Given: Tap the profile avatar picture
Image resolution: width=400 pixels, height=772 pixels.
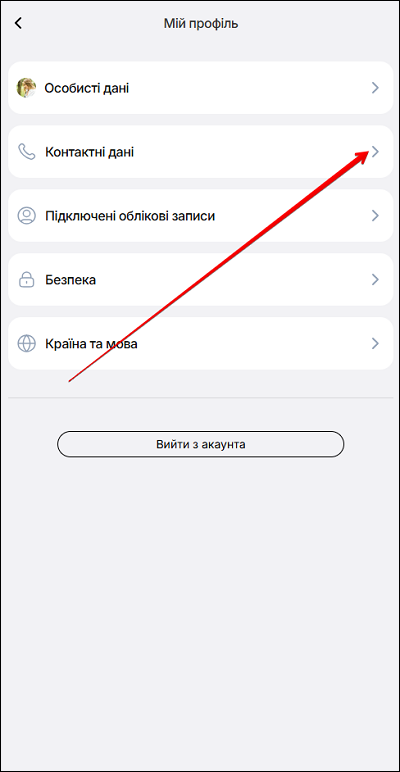Looking at the screenshot, I should [x=26, y=88].
